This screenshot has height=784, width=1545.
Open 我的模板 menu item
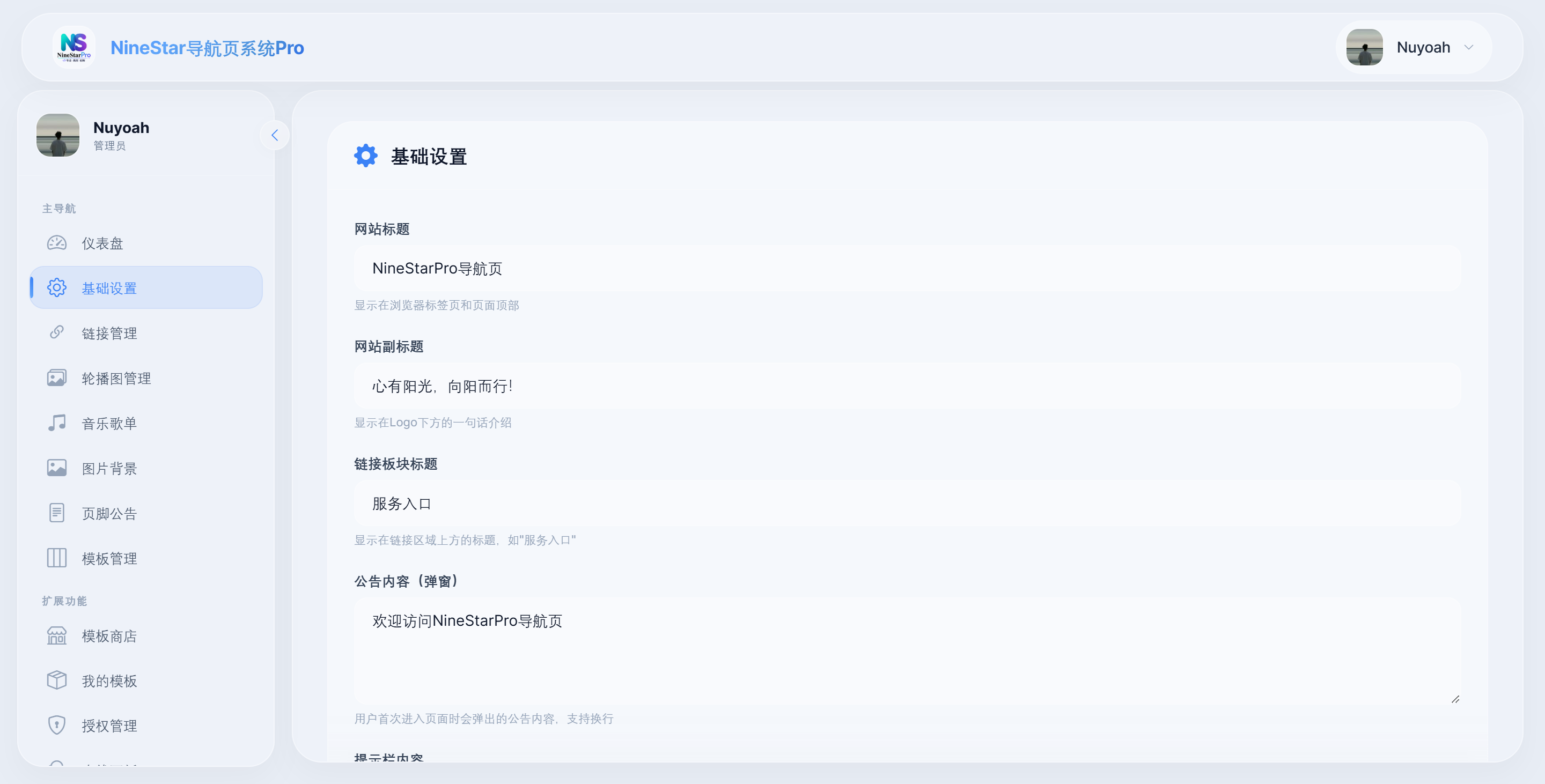coord(146,681)
